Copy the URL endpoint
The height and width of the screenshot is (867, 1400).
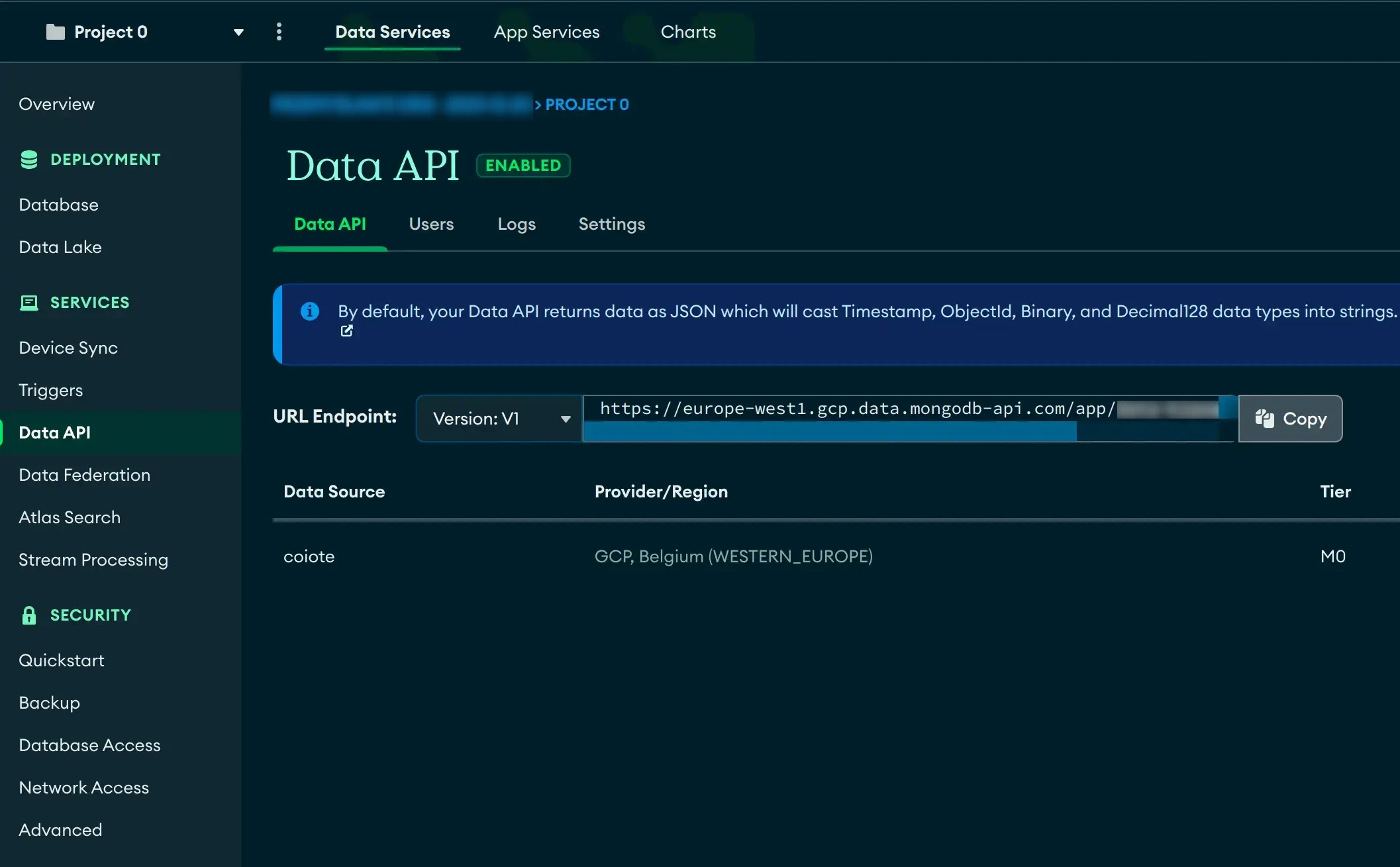point(1291,419)
